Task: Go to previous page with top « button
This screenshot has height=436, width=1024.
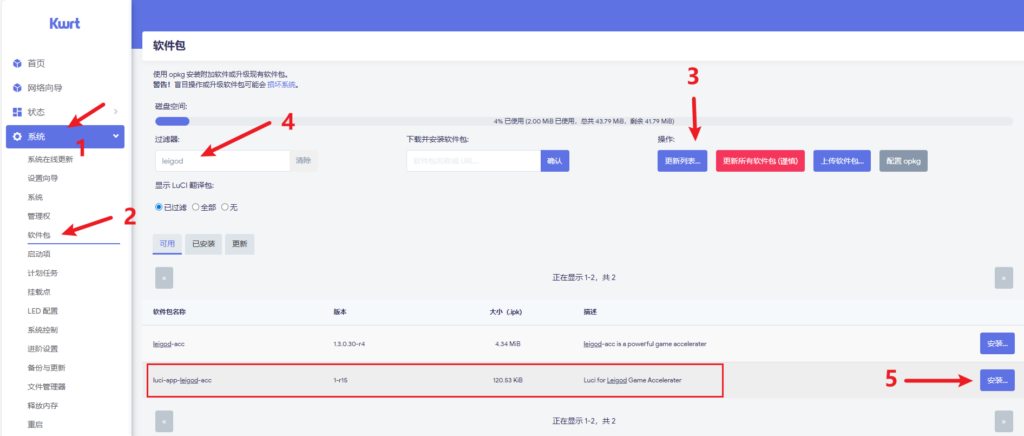Action: [164, 277]
